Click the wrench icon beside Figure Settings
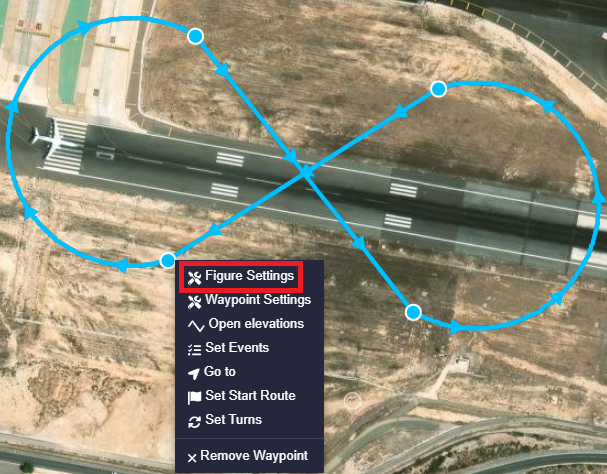Screen dimensions: 607x474 194,278
